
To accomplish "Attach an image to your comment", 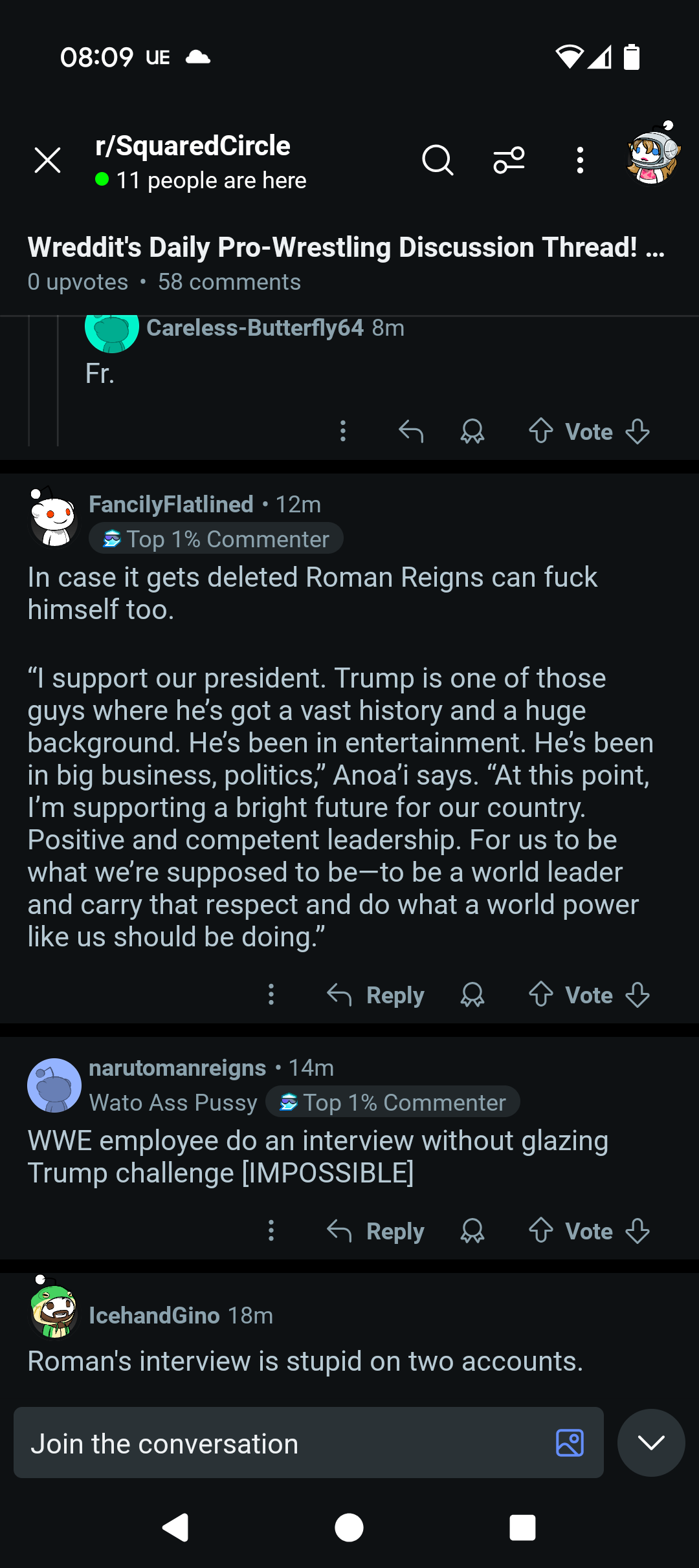I will tap(570, 1443).
